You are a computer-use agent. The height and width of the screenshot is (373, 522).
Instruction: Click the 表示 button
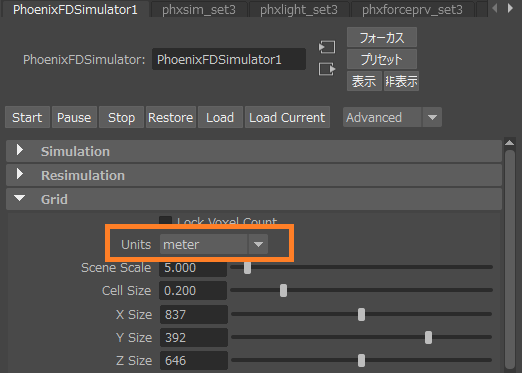[364, 81]
